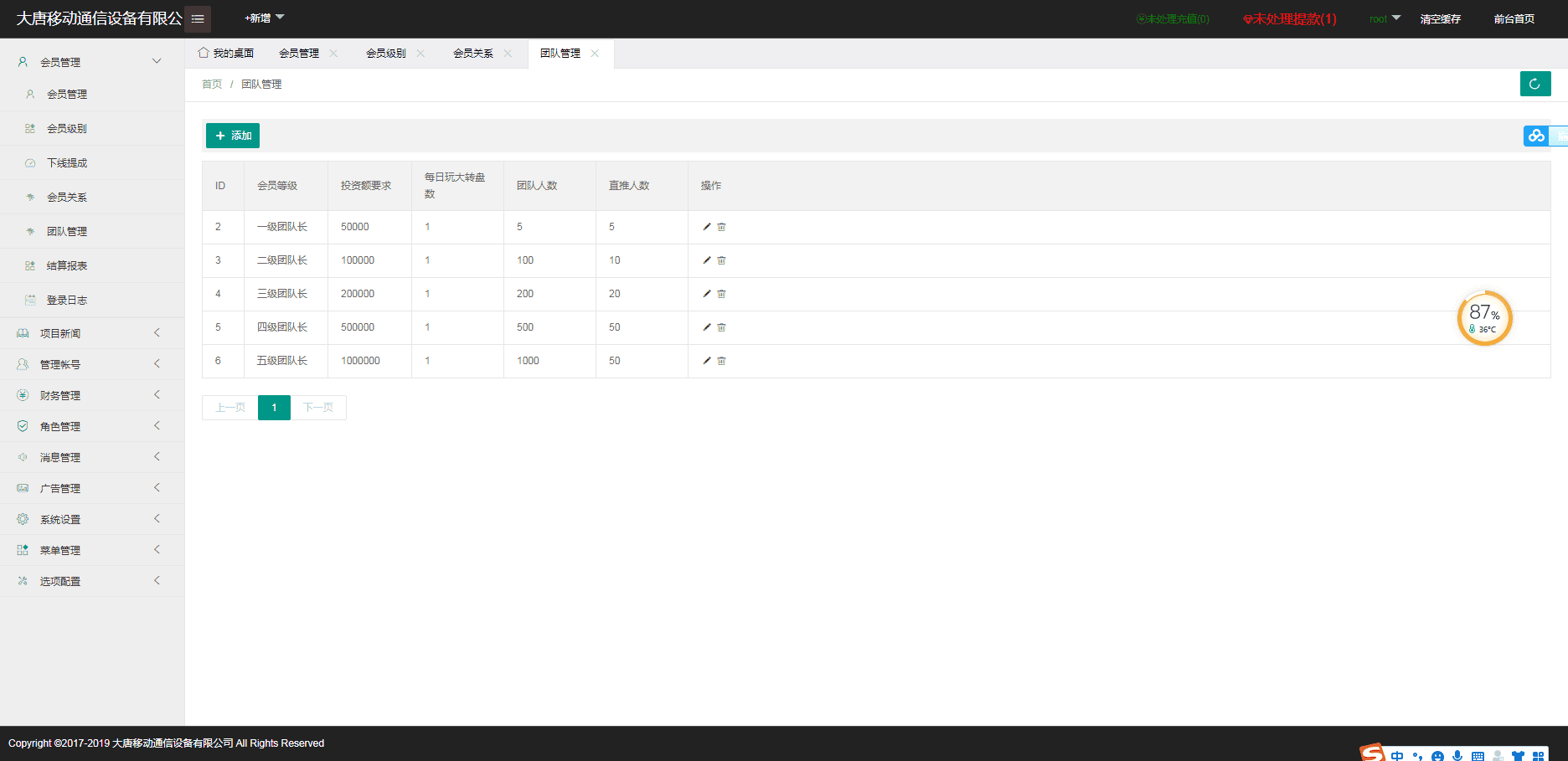Viewport: 1568px width, 761px height.
Task: Open Sogou on-screen keyboard icon in tray
Action: tap(1478, 754)
